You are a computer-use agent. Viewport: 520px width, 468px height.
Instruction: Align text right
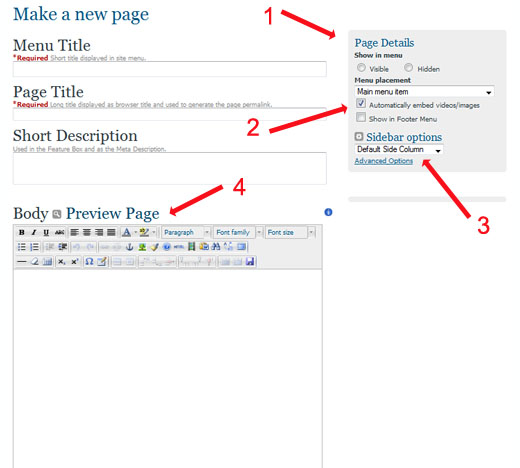coord(99,232)
